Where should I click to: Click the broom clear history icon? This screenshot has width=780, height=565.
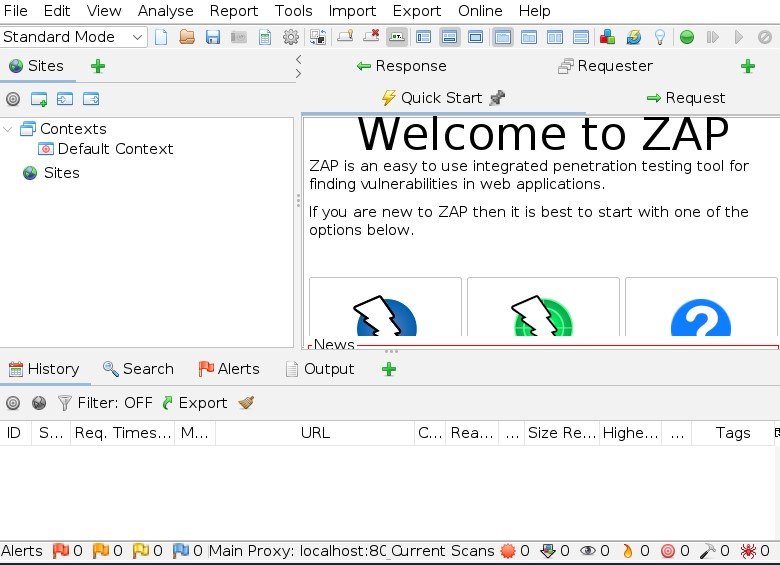(x=246, y=403)
